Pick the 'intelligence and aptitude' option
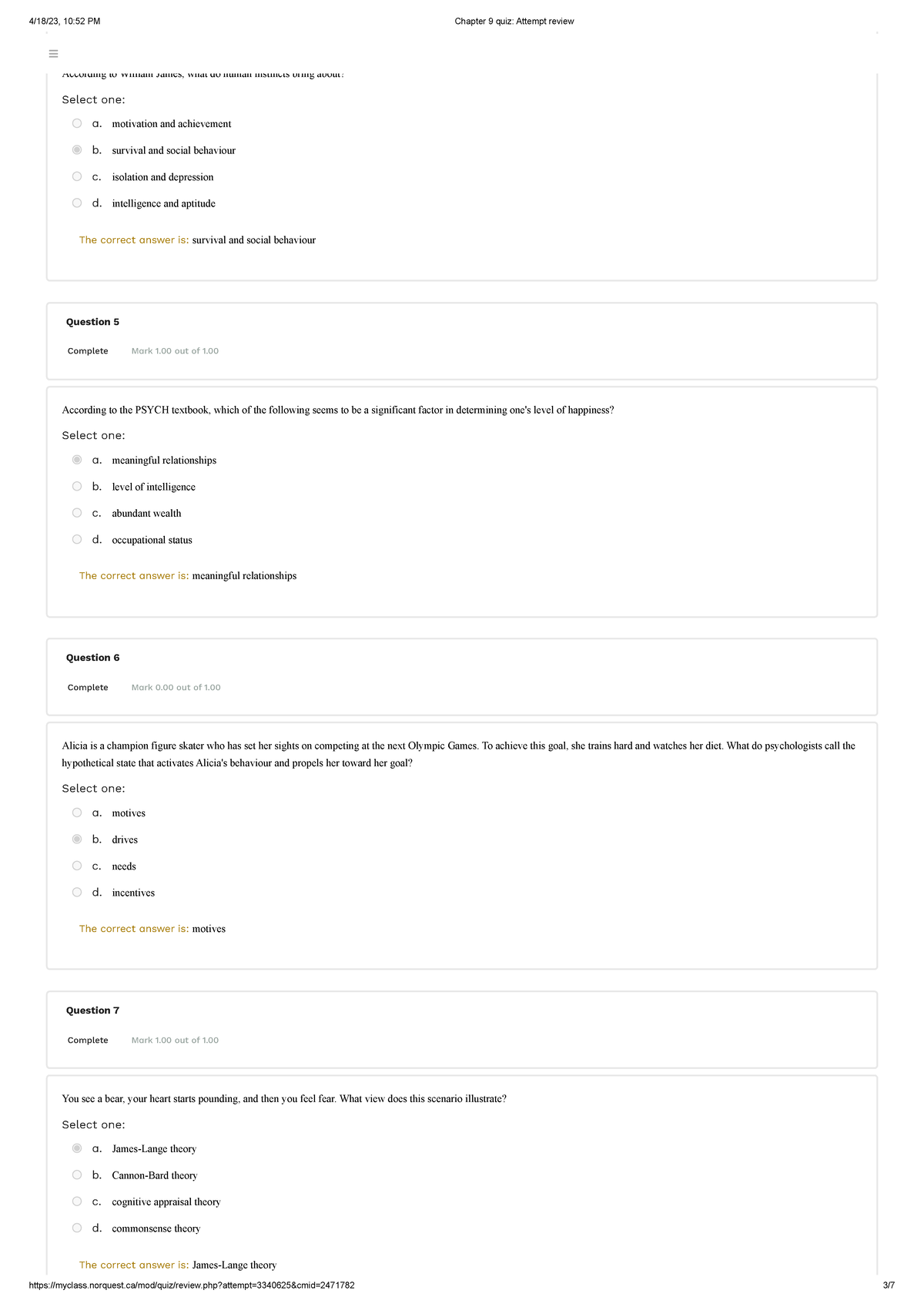This screenshot has width=924, height=1307. (77, 203)
